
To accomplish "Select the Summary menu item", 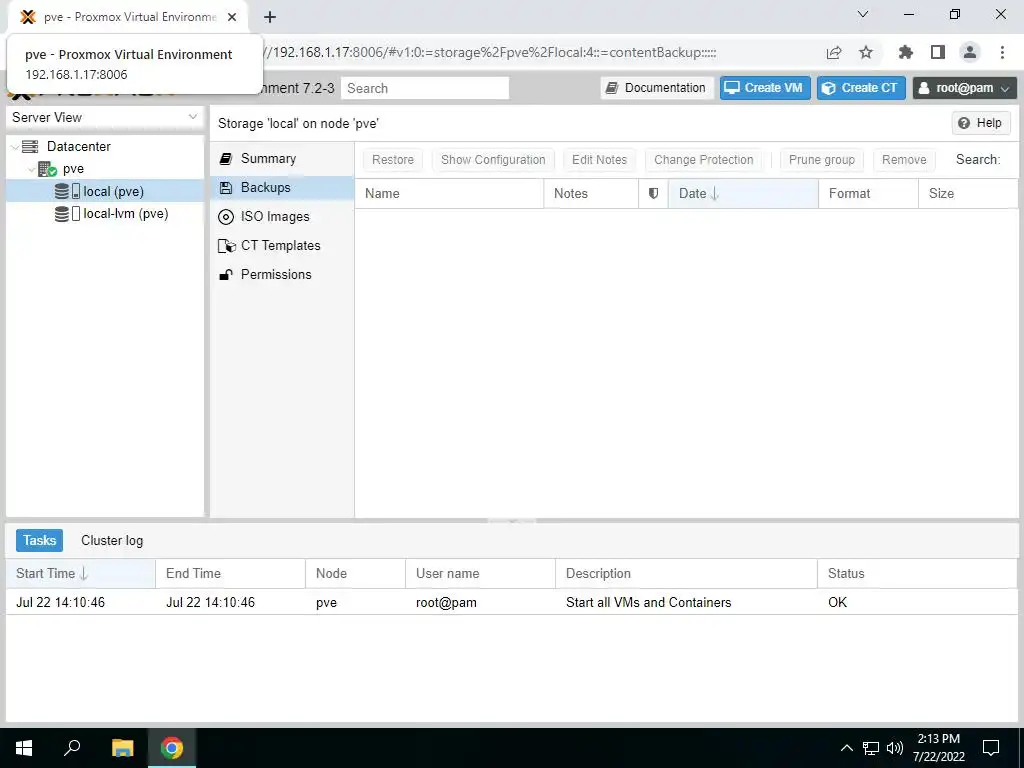I will click(282, 159).
